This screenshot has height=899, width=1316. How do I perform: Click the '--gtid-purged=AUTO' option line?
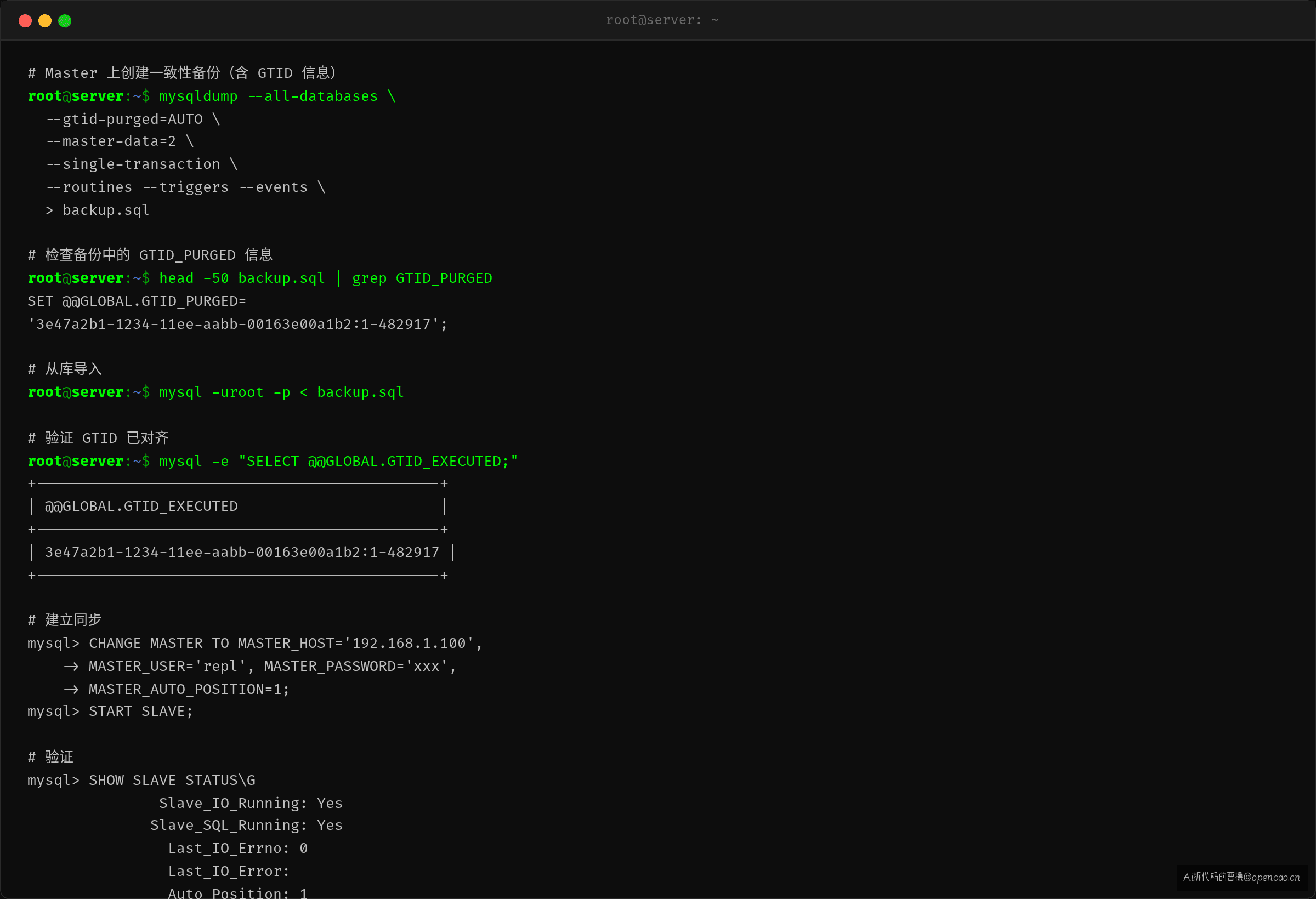coord(133,119)
